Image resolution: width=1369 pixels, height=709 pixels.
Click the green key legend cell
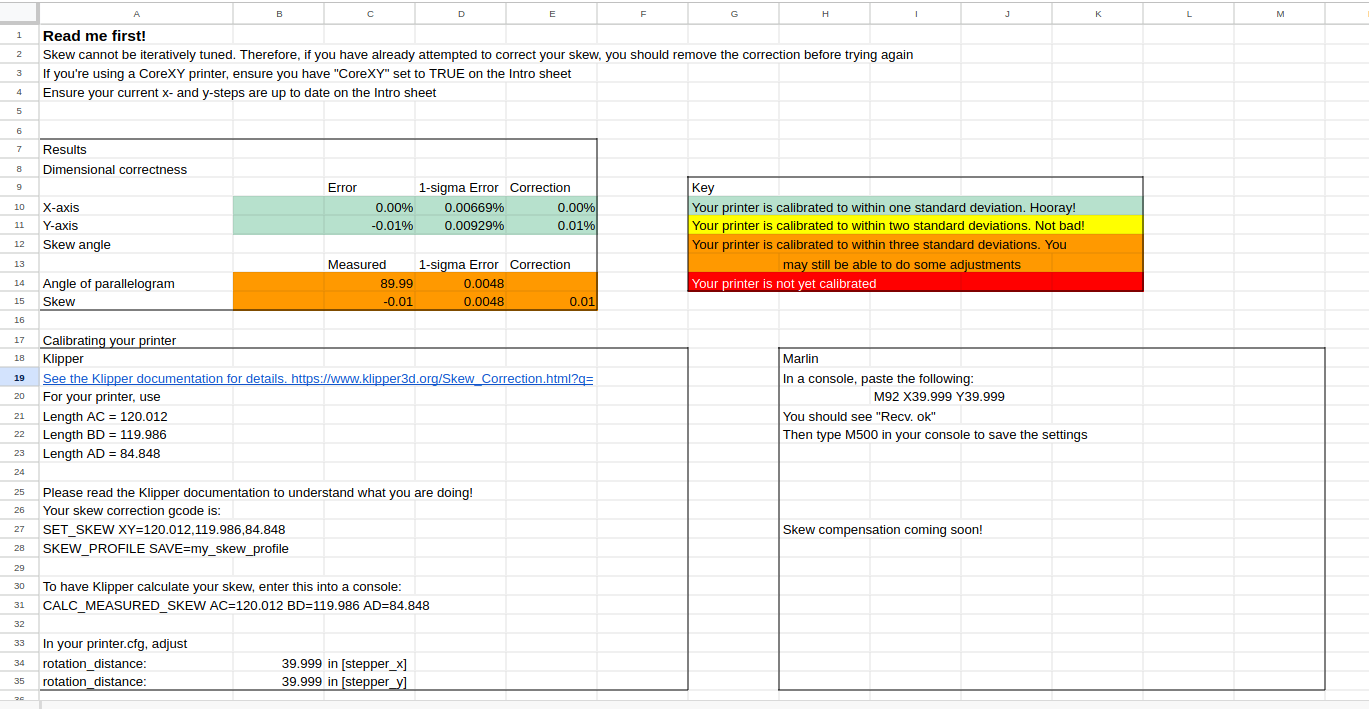(915, 207)
